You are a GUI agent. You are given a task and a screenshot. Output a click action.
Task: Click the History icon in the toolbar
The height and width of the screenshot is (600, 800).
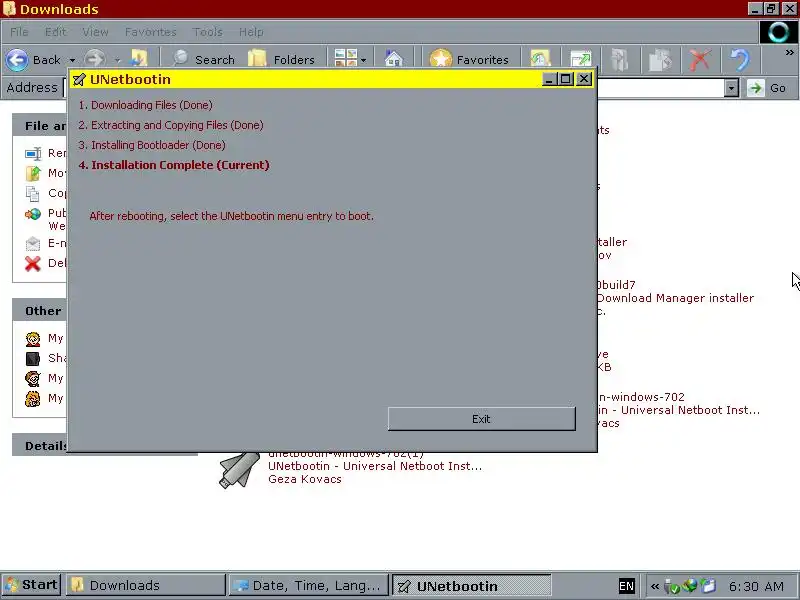[540, 59]
